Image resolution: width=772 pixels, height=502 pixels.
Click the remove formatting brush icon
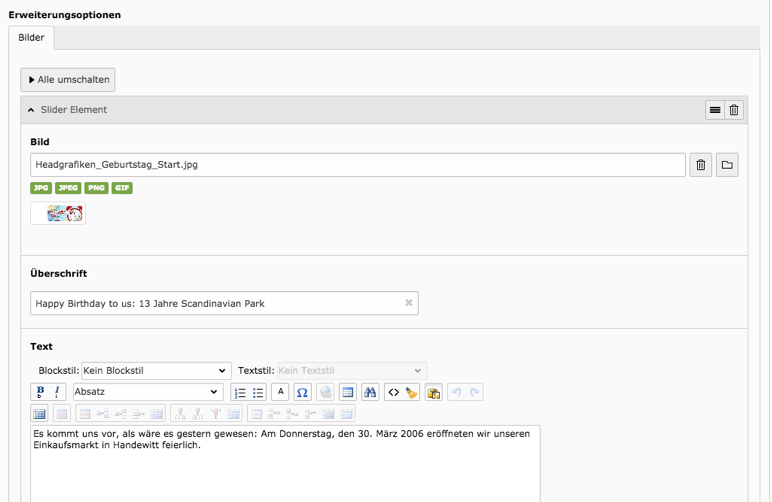click(x=411, y=392)
